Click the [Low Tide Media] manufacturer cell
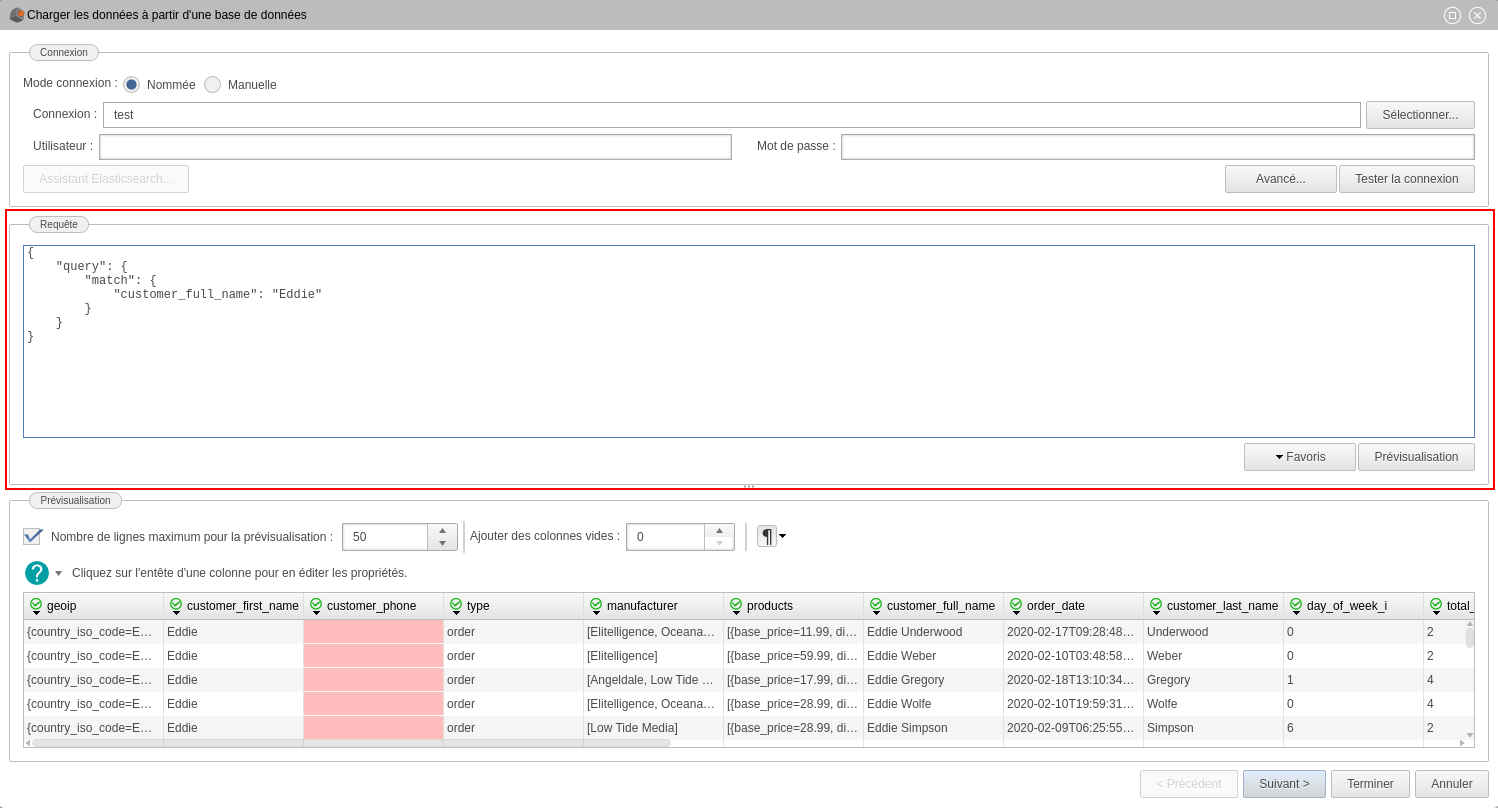The width and height of the screenshot is (1498, 808). (654, 728)
